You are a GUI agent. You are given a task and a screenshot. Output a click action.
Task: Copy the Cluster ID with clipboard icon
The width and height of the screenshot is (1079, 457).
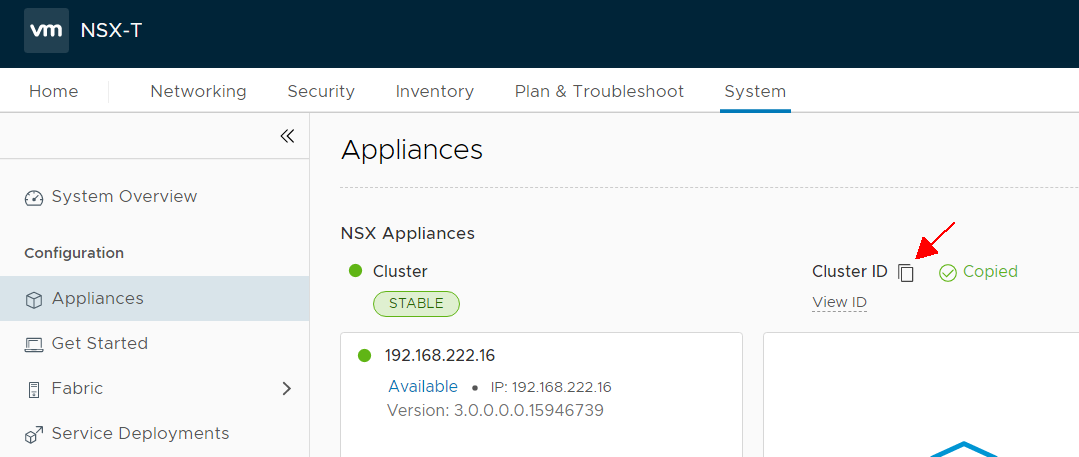906,273
